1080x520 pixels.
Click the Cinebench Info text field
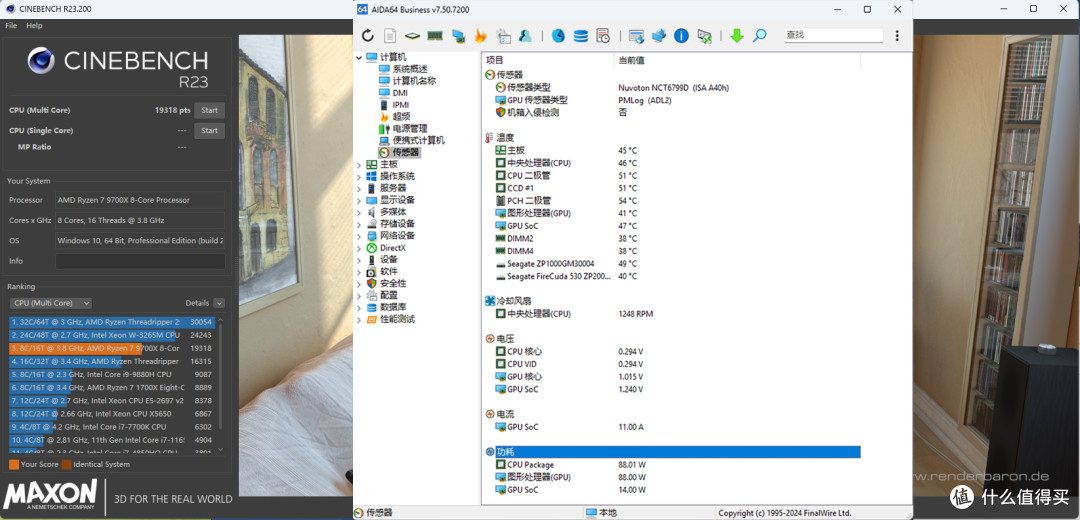coord(140,261)
